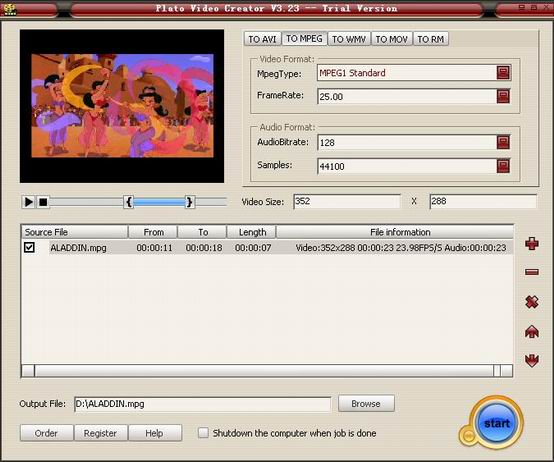Click the Help button
This screenshot has height=462, width=554.
pyautogui.click(x=154, y=433)
